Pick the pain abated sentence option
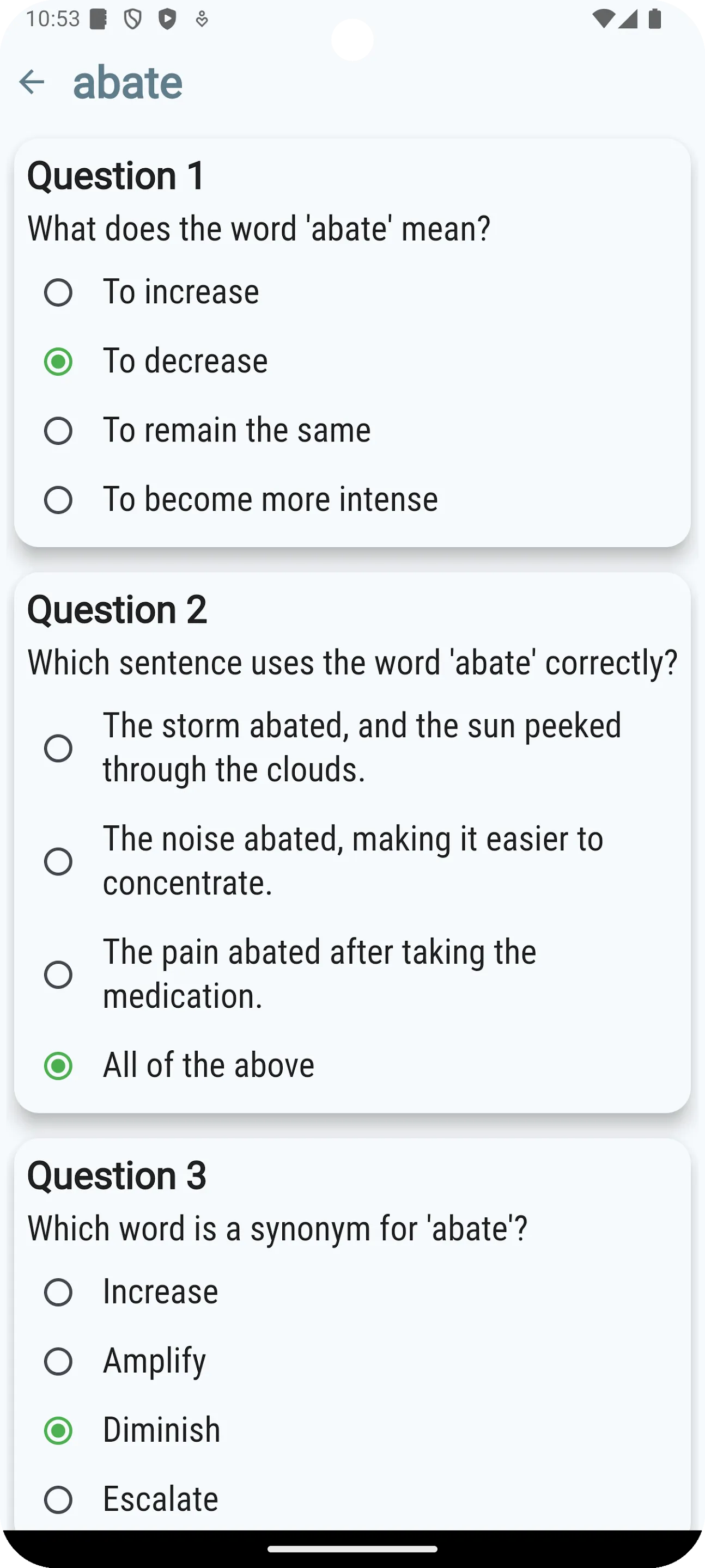The image size is (705, 1568). point(352,975)
